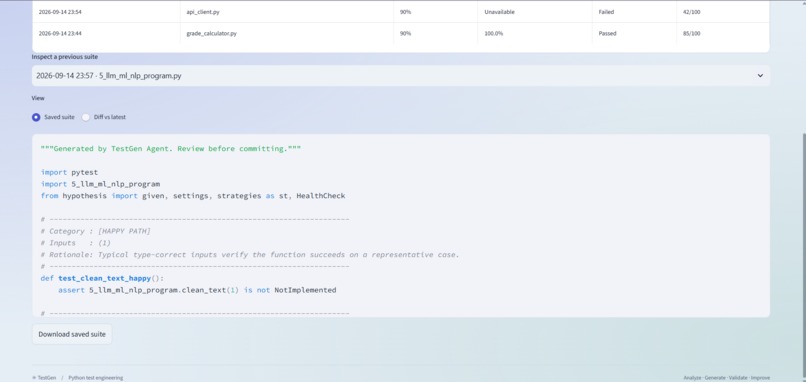Click the import pytest code line
806x382 pixels.
click(69, 172)
